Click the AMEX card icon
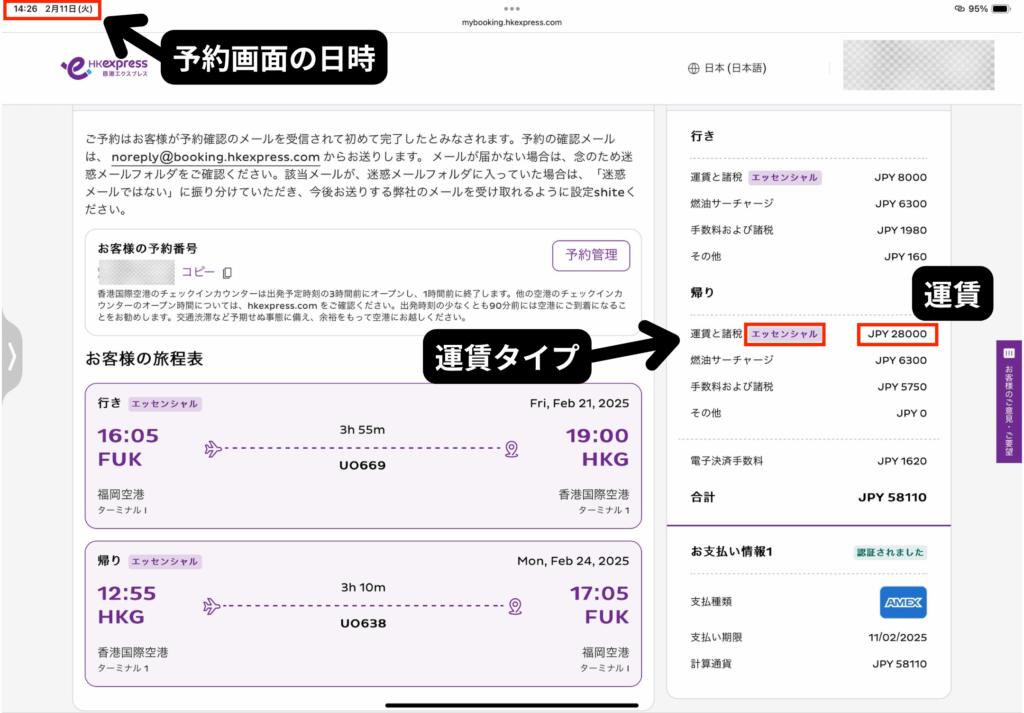Viewport: 1024px width, 713px height. click(x=903, y=602)
